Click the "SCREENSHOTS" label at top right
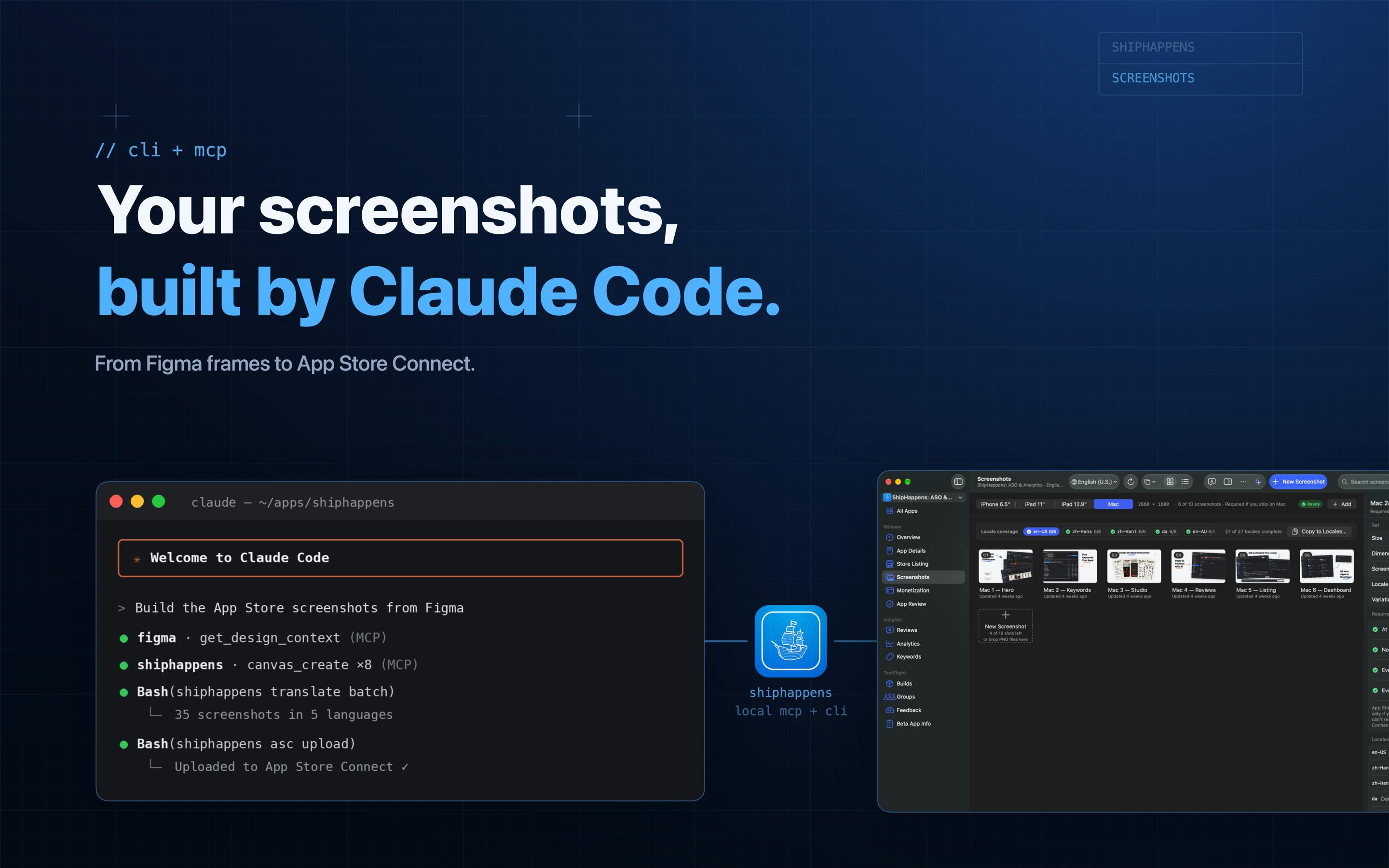This screenshot has width=1389, height=868. point(1153,78)
